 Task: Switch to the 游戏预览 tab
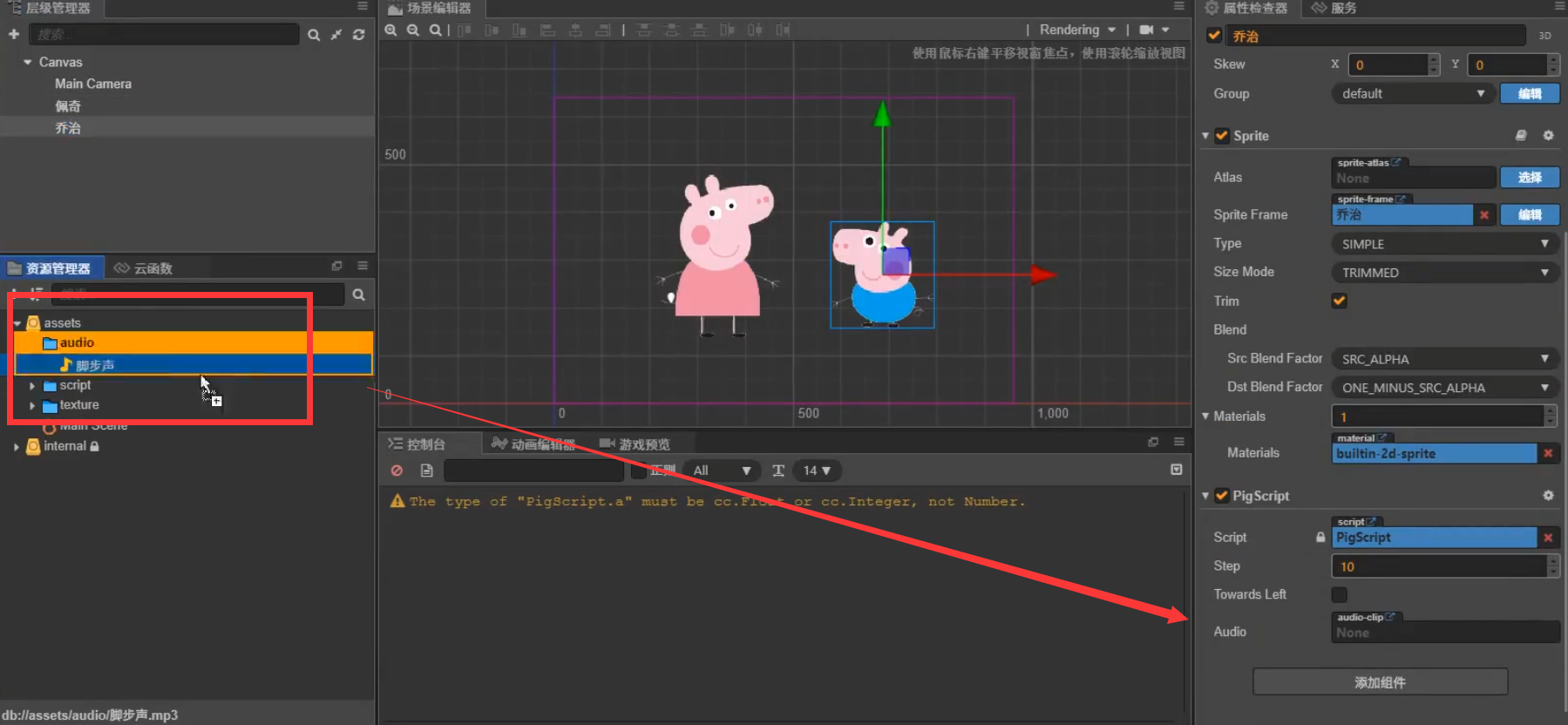click(x=635, y=444)
